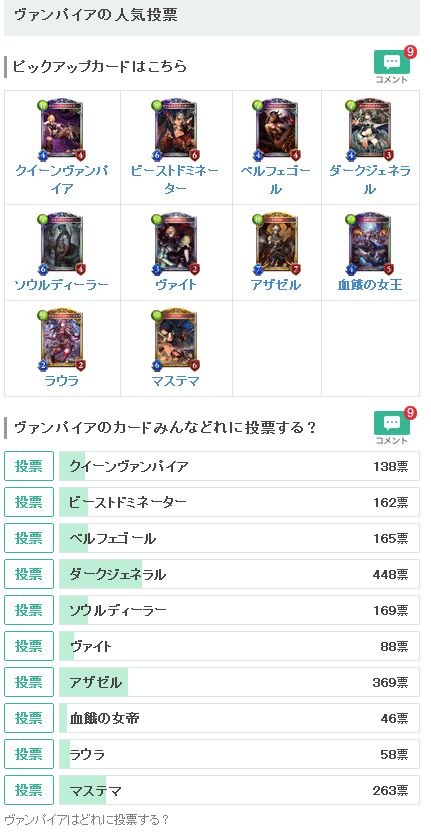Screen dimensions: 431x839
Task: Click the ベルフェゴール card thumbnail
Action: pyautogui.click(x=276, y=129)
